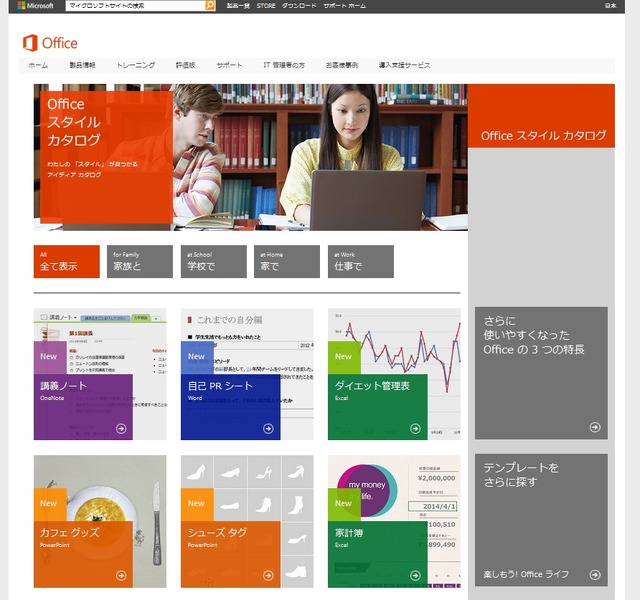Open the ダイエット管理表 Excel template thumbnail

394,374
